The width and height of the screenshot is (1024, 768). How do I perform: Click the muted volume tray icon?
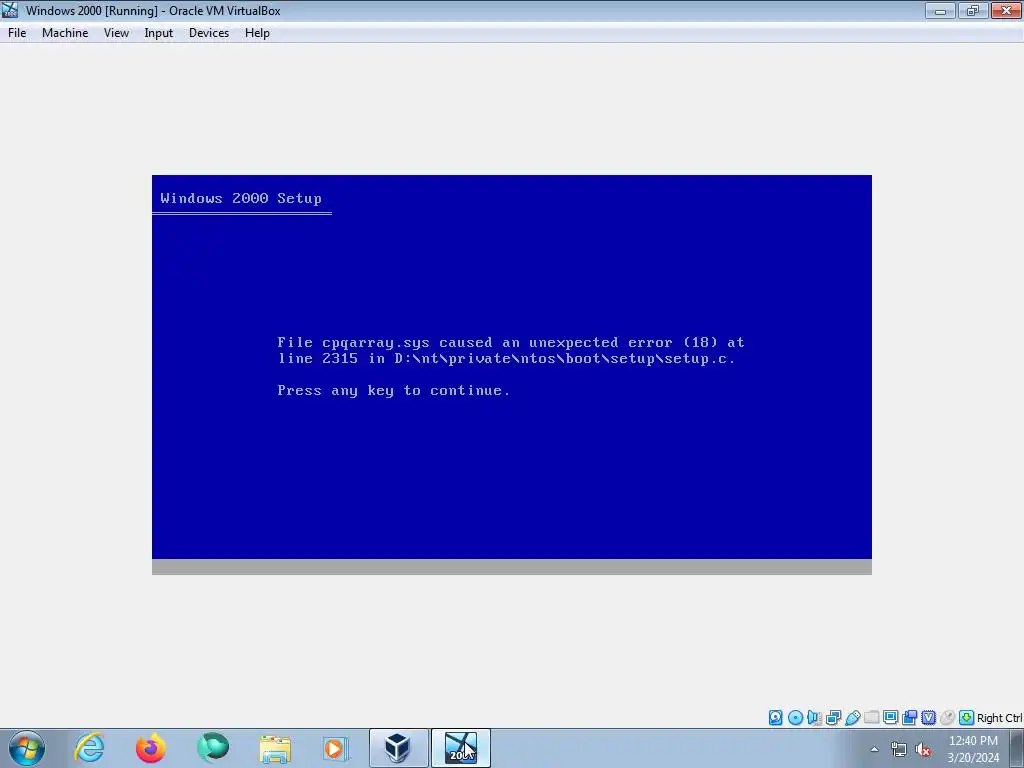coord(923,749)
